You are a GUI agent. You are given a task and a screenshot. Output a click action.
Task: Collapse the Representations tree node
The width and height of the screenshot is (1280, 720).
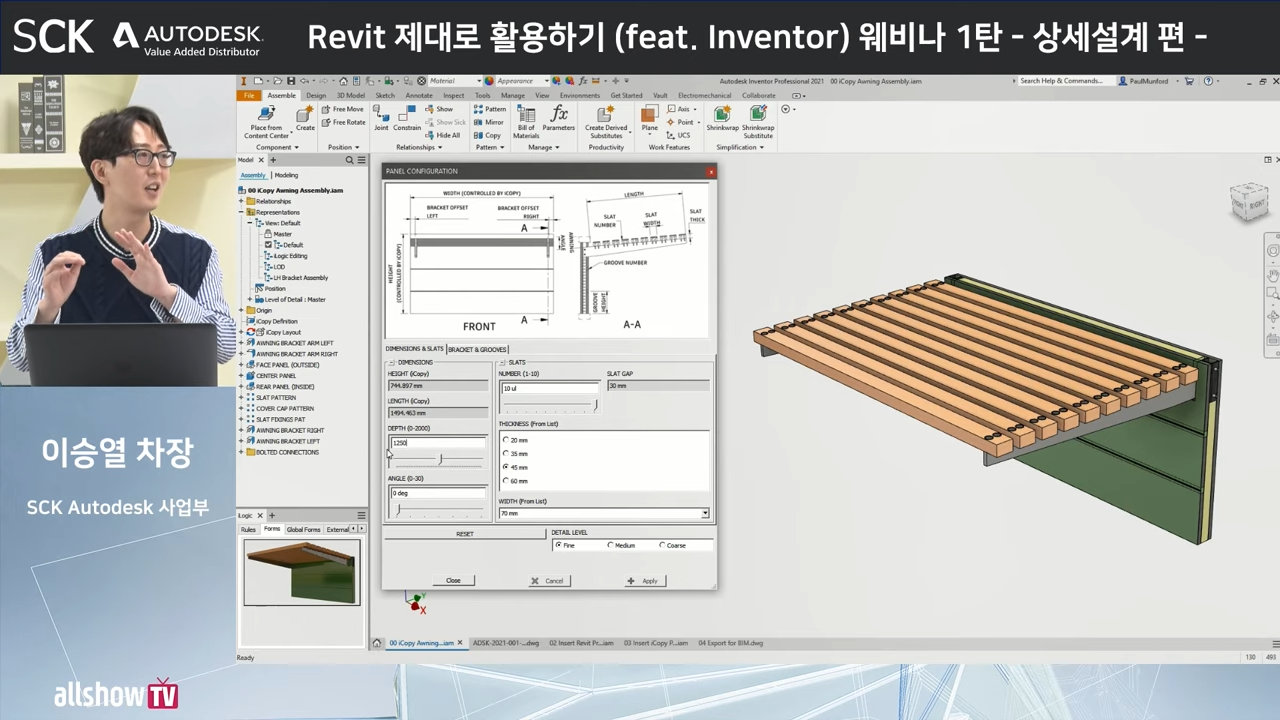[241, 212]
